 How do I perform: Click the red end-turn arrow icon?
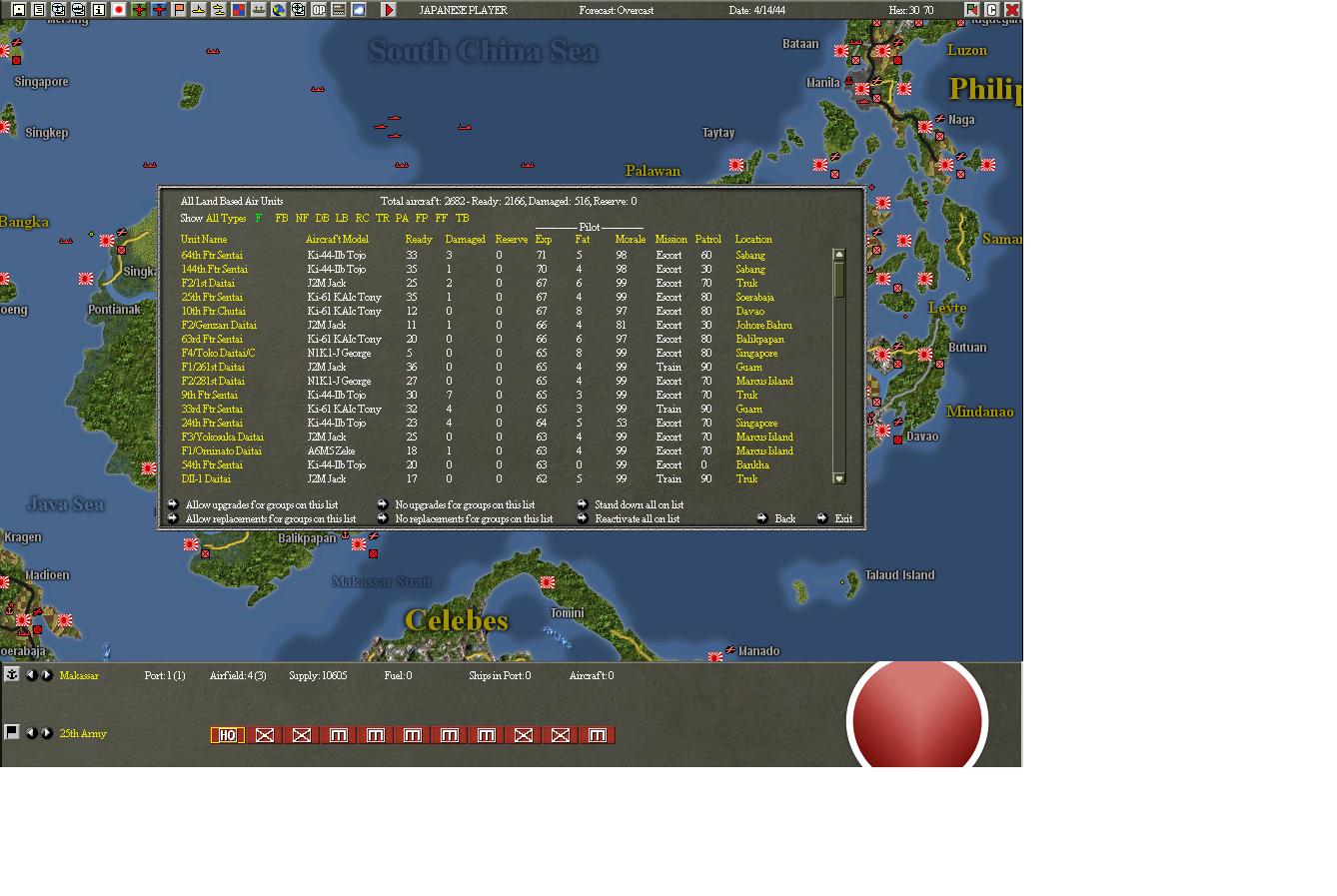(389, 10)
